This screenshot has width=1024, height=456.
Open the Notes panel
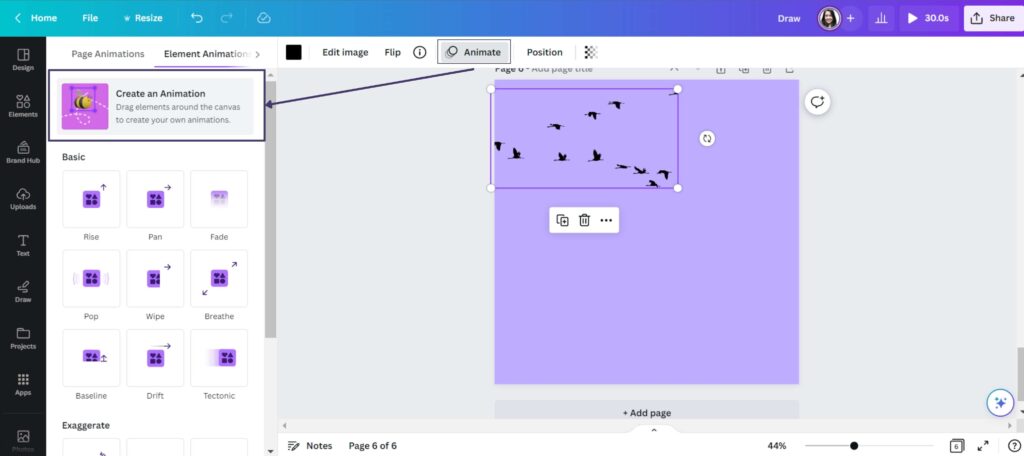(310, 446)
